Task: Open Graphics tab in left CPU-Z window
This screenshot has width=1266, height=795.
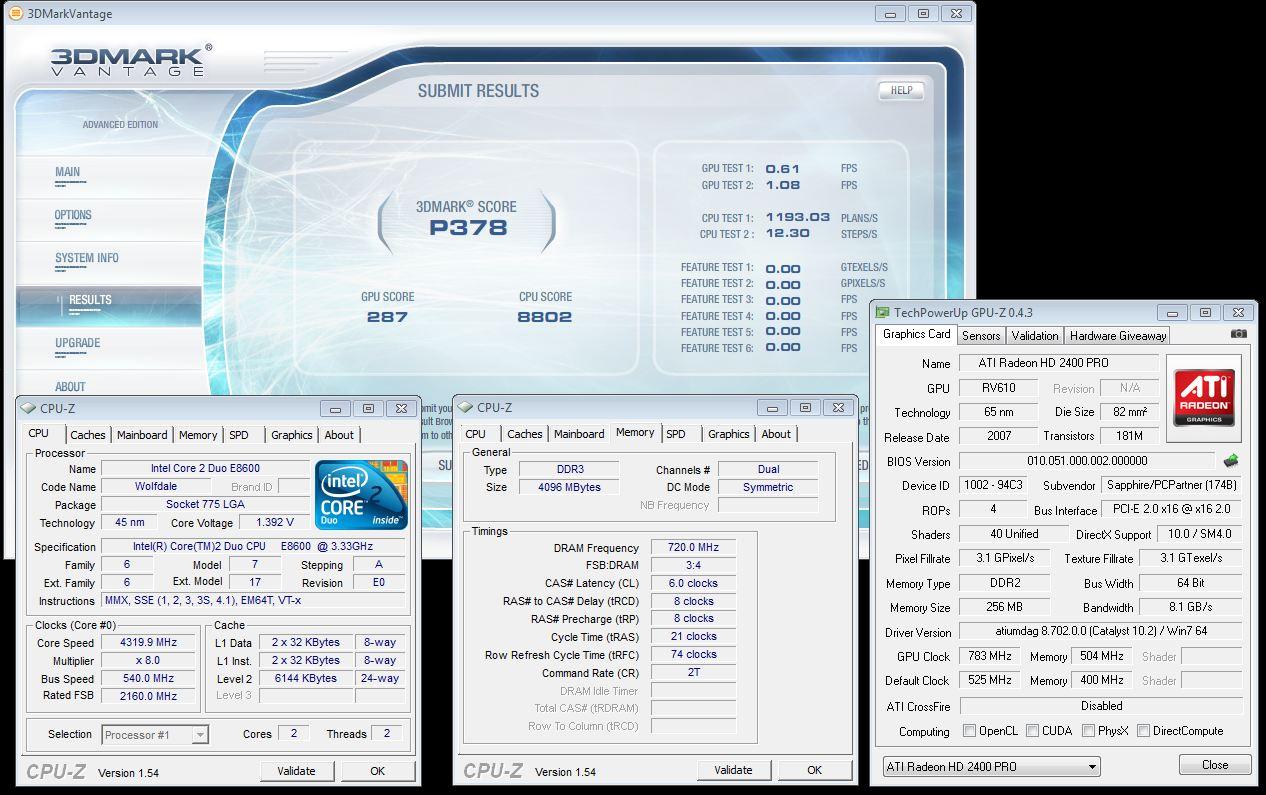Action: click(292, 435)
